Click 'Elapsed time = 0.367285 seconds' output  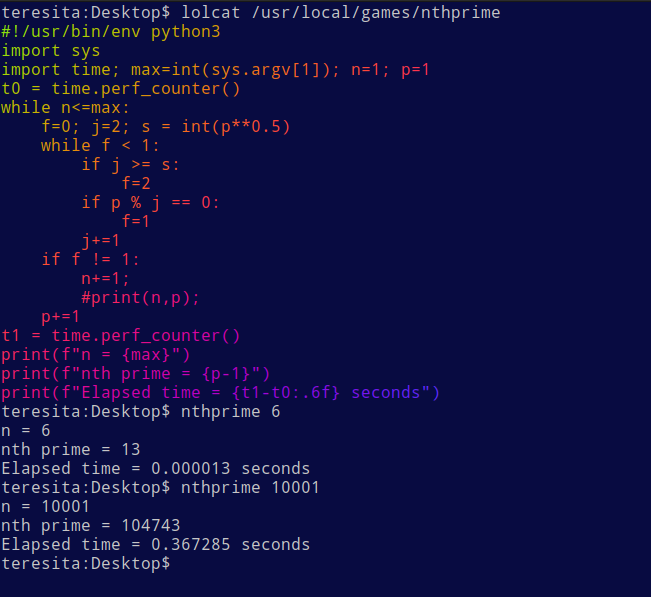(156, 544)
